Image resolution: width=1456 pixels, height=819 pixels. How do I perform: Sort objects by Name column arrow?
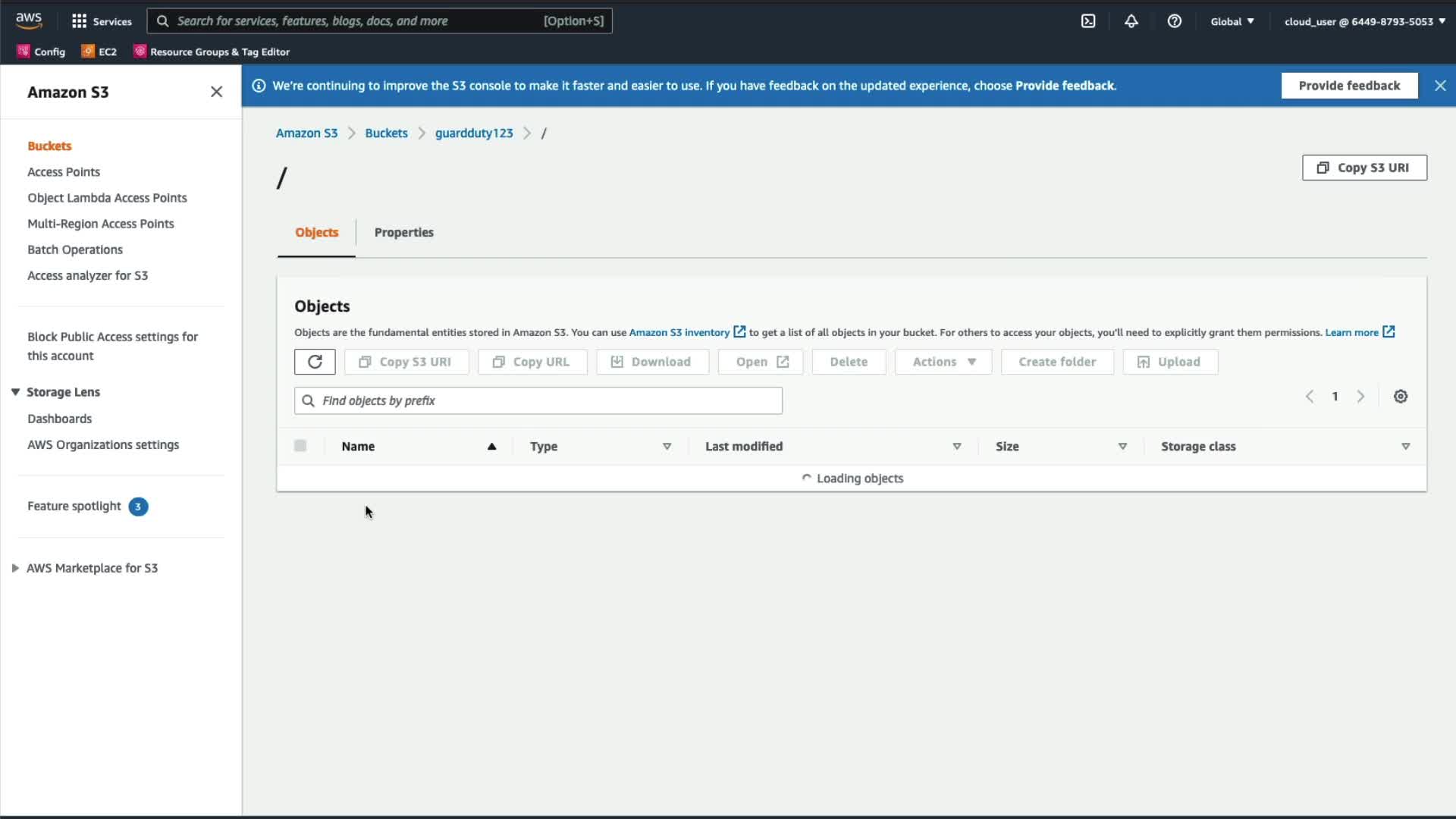pyautogui.click(x=491, y=447)
